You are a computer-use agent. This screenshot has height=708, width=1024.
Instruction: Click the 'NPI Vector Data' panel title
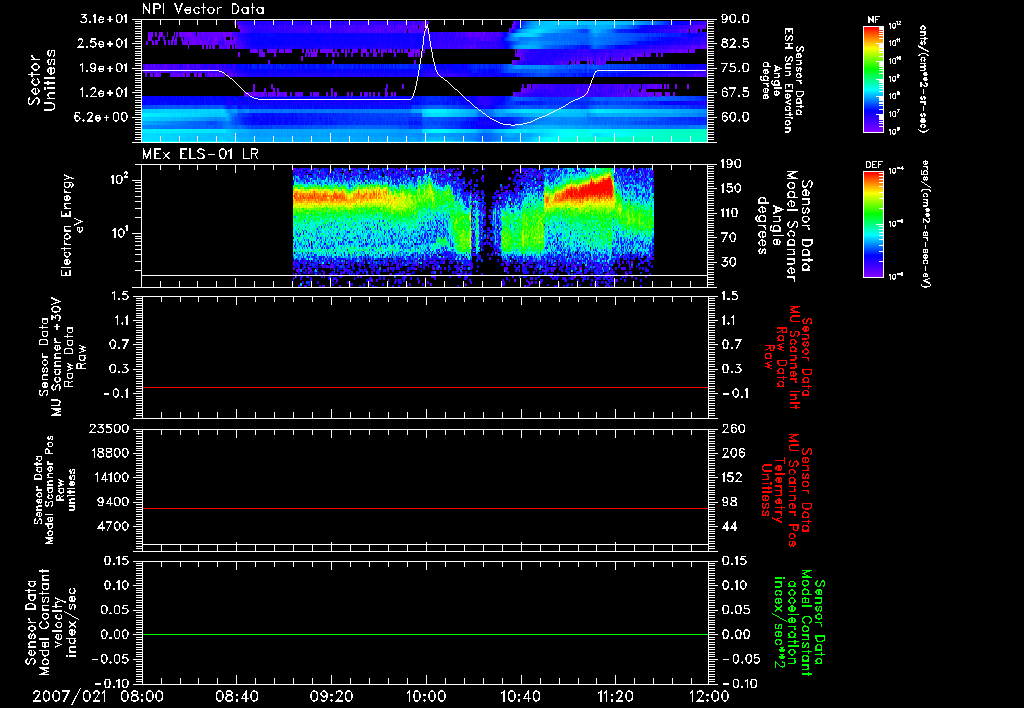click(x=203, y=9)
